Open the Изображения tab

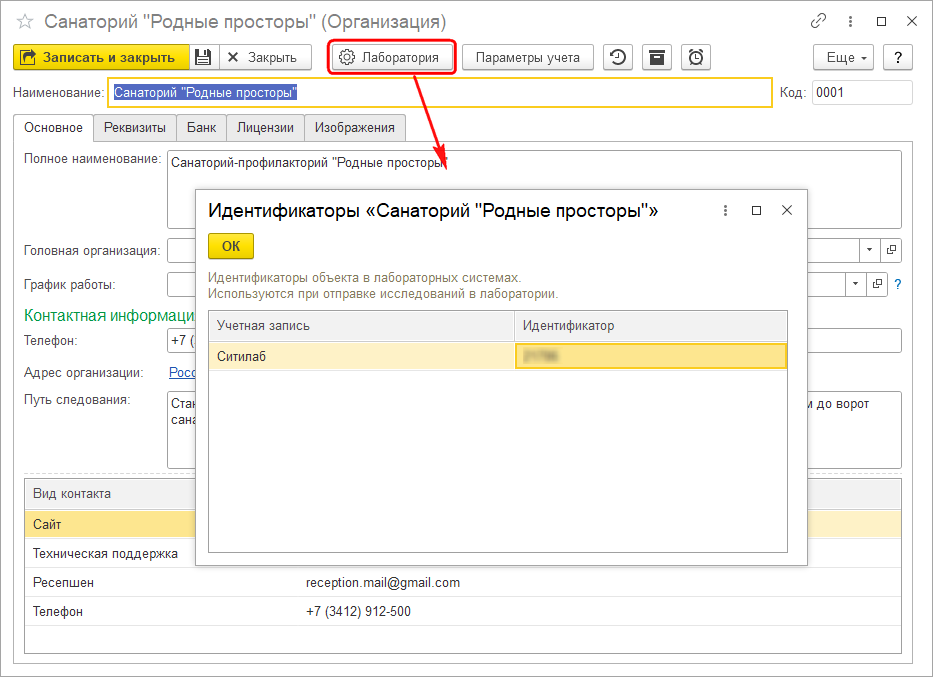click(354, 127)
